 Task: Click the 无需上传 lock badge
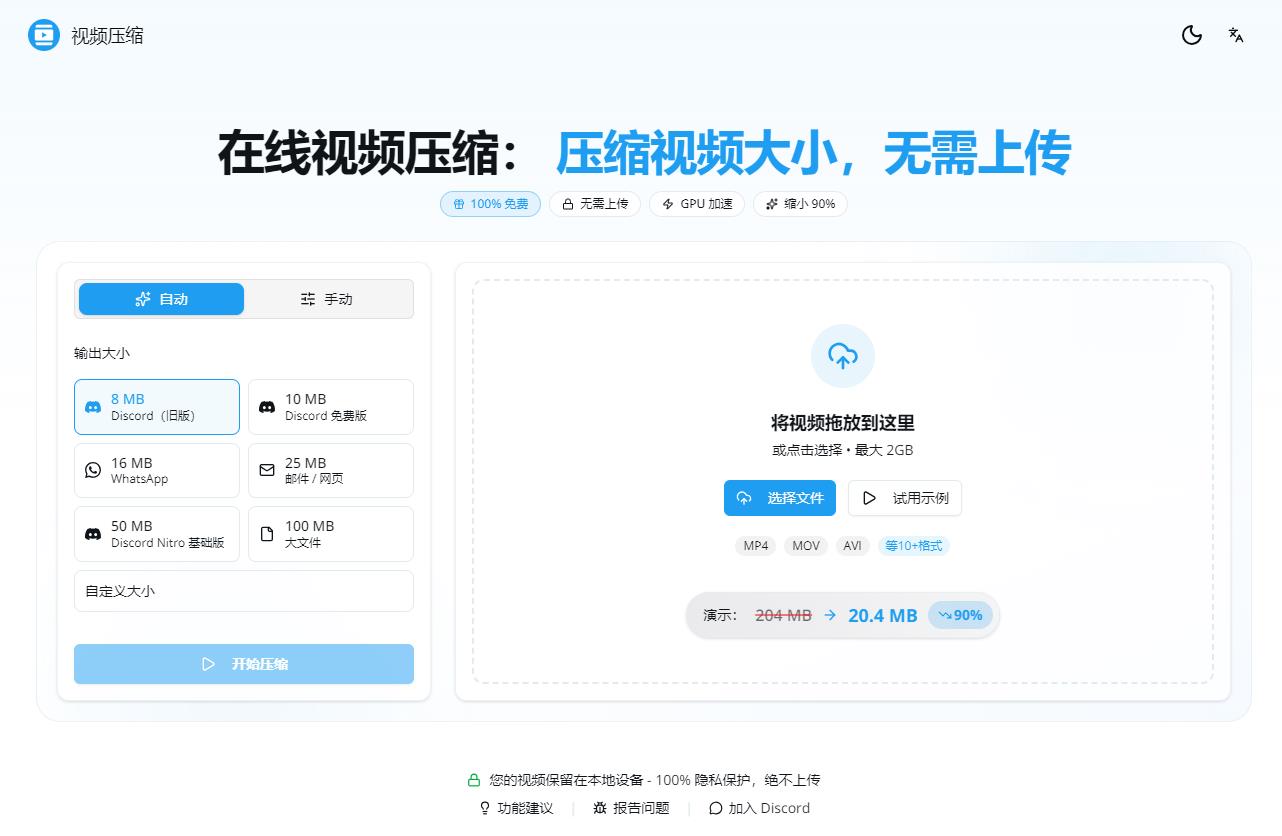coord(594,204)
